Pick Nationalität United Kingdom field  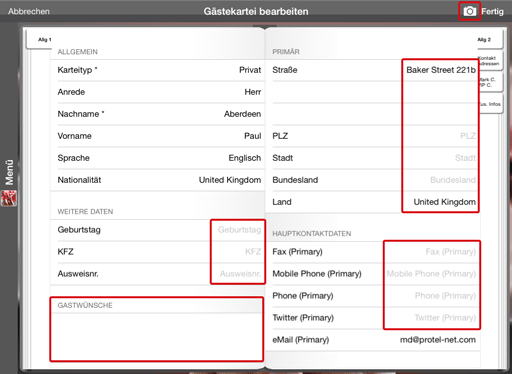tap(159, 180)
